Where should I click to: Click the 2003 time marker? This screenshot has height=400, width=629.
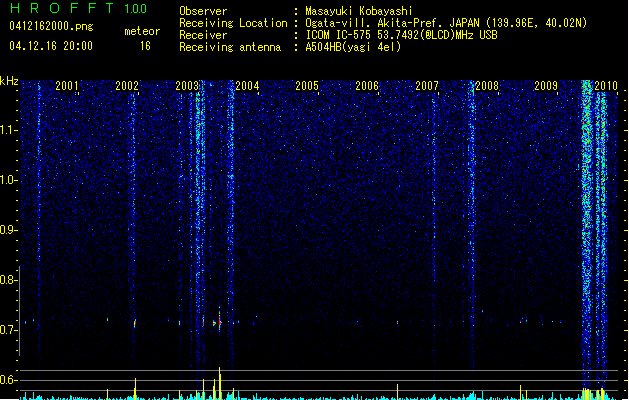[187, 85]
